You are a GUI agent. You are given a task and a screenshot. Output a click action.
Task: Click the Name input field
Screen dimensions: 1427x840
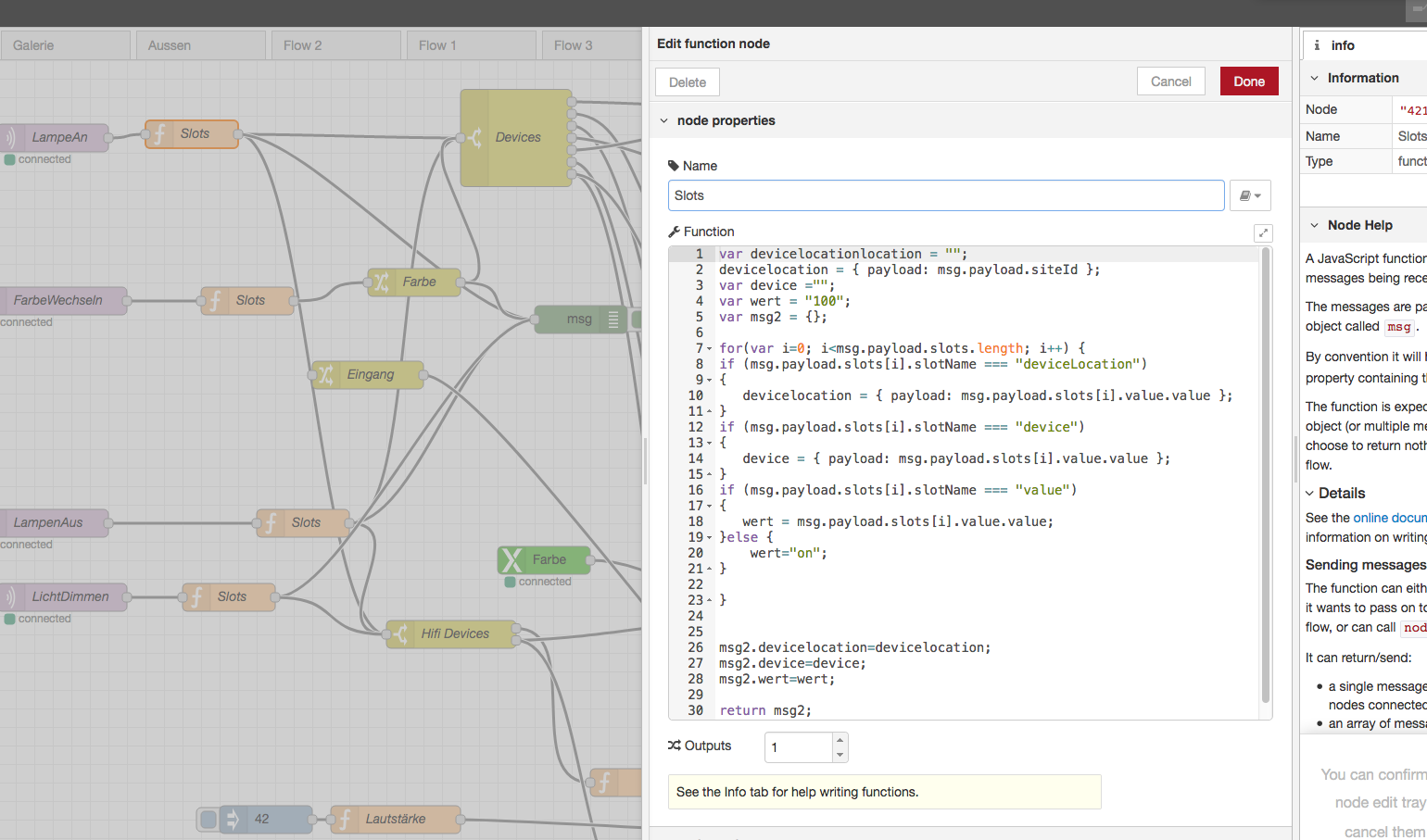(945, 195)
